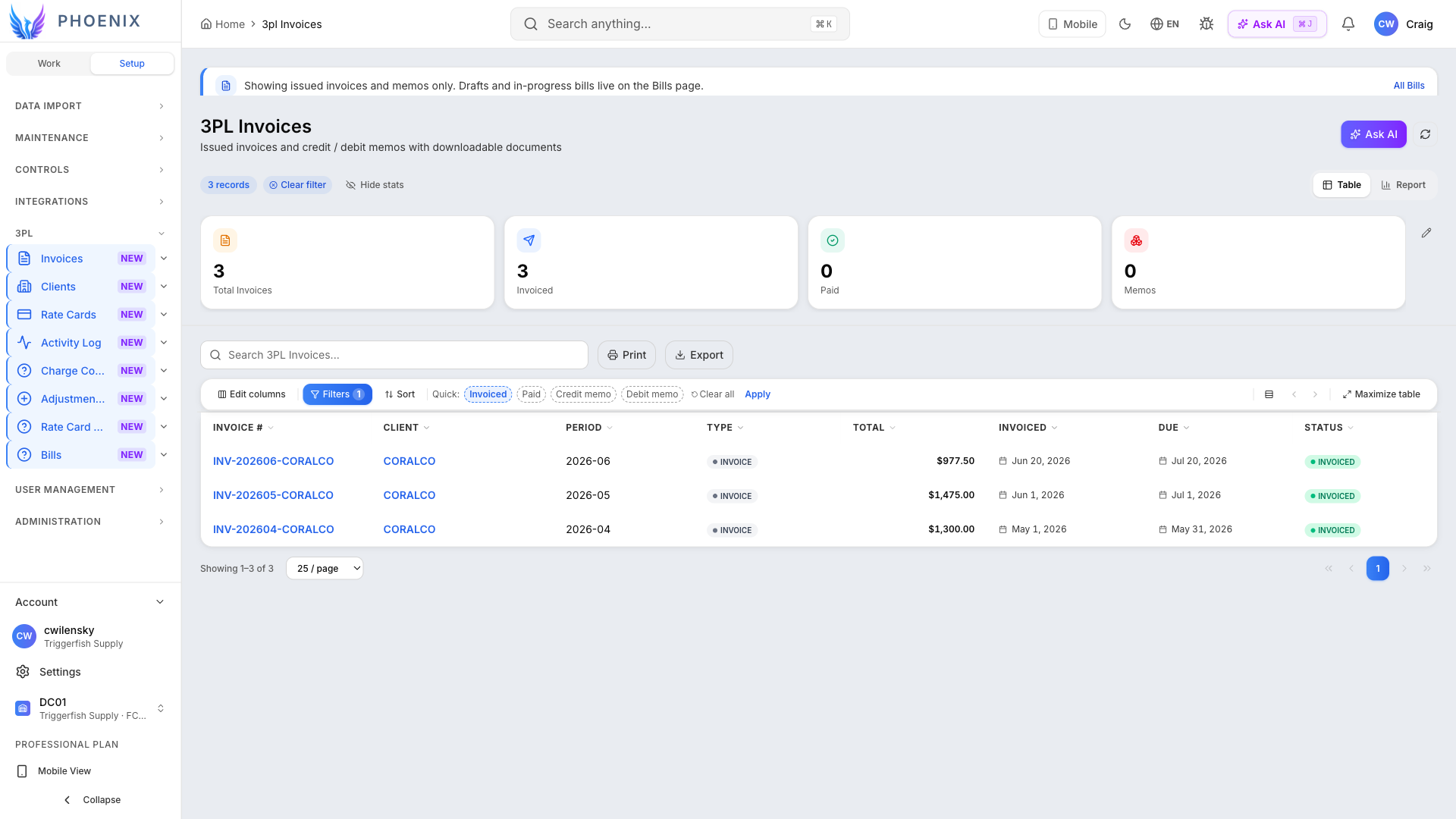
Task: Switch to Mobile view in header
Action: click(1072, 24)
